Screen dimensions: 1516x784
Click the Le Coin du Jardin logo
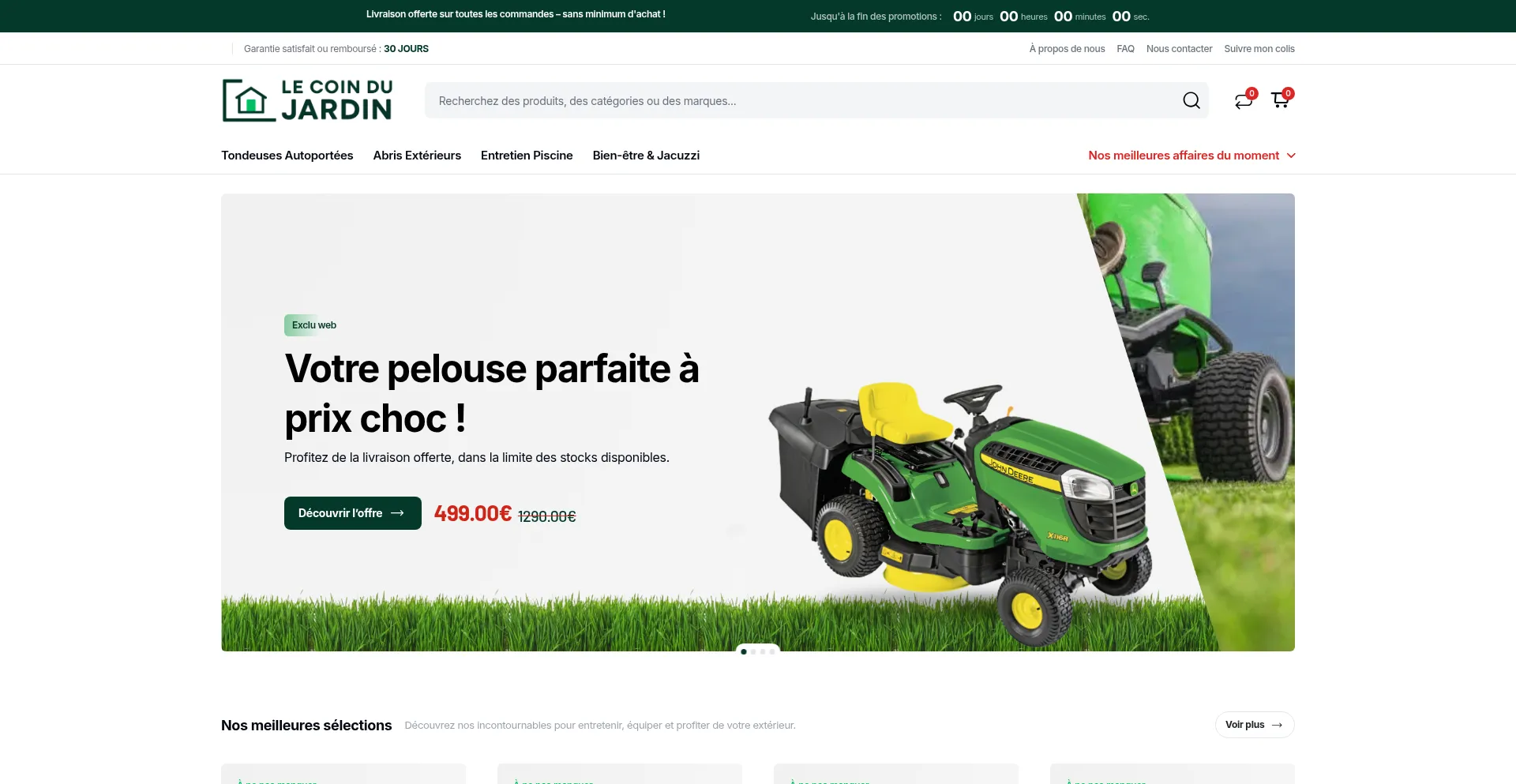(307, 100)
